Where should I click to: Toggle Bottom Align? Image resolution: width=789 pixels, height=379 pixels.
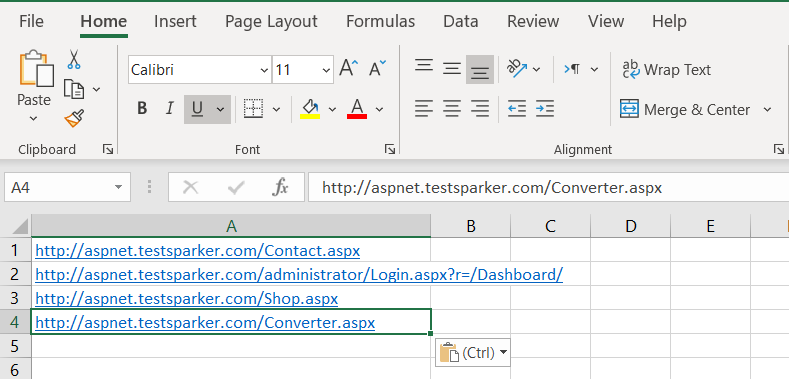[x=480, y=69]
